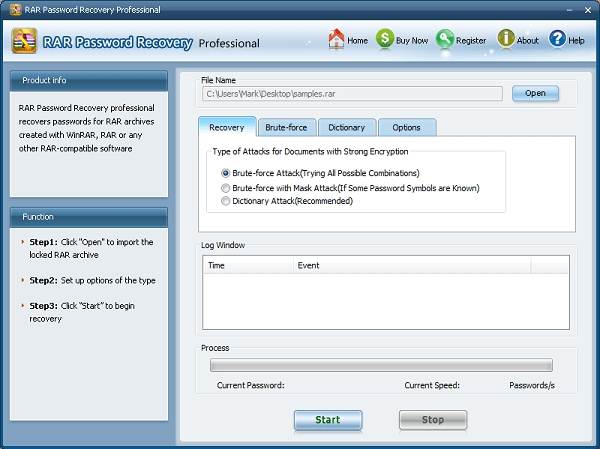Click the Open button to import archive
The image size is (600, 449).
535,93
